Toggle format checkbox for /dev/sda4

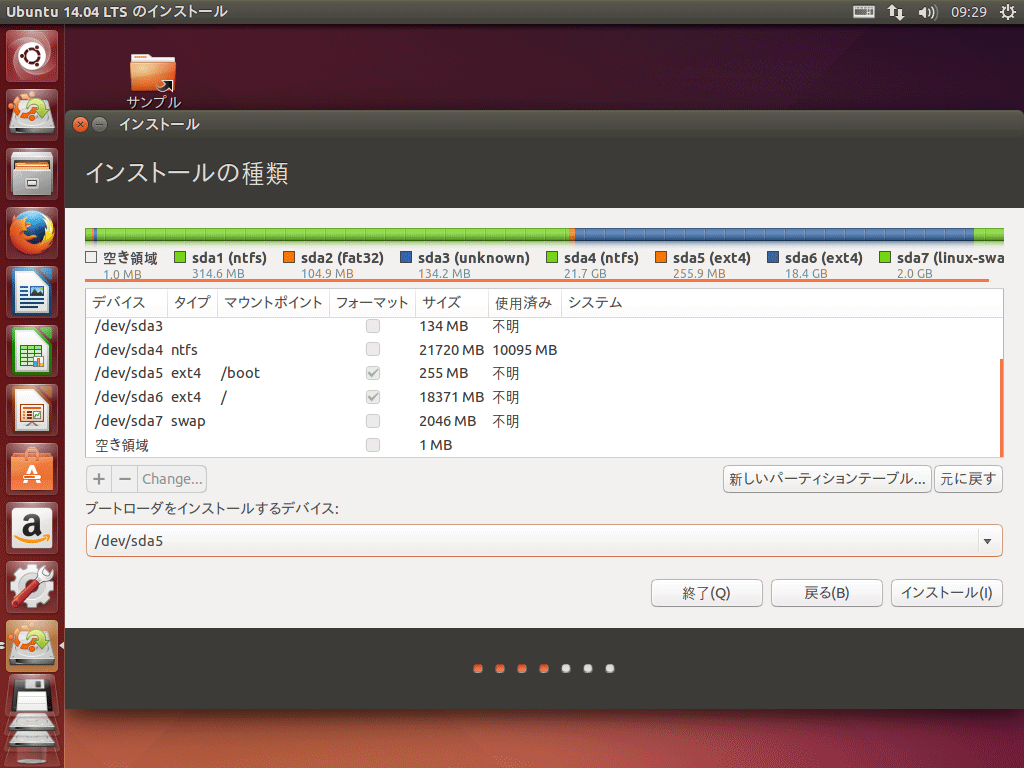tap(373, 349)
